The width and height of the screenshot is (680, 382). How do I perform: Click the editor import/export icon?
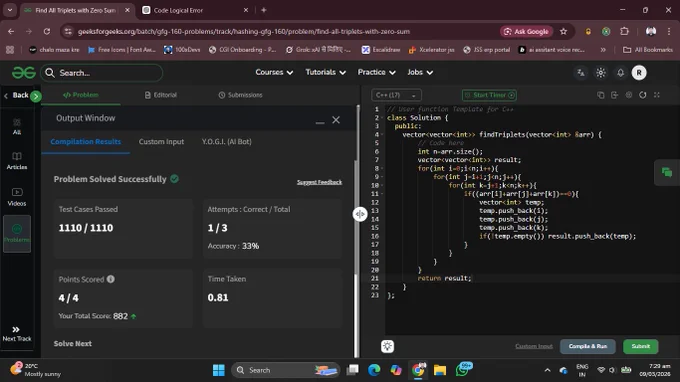[615, 95]
